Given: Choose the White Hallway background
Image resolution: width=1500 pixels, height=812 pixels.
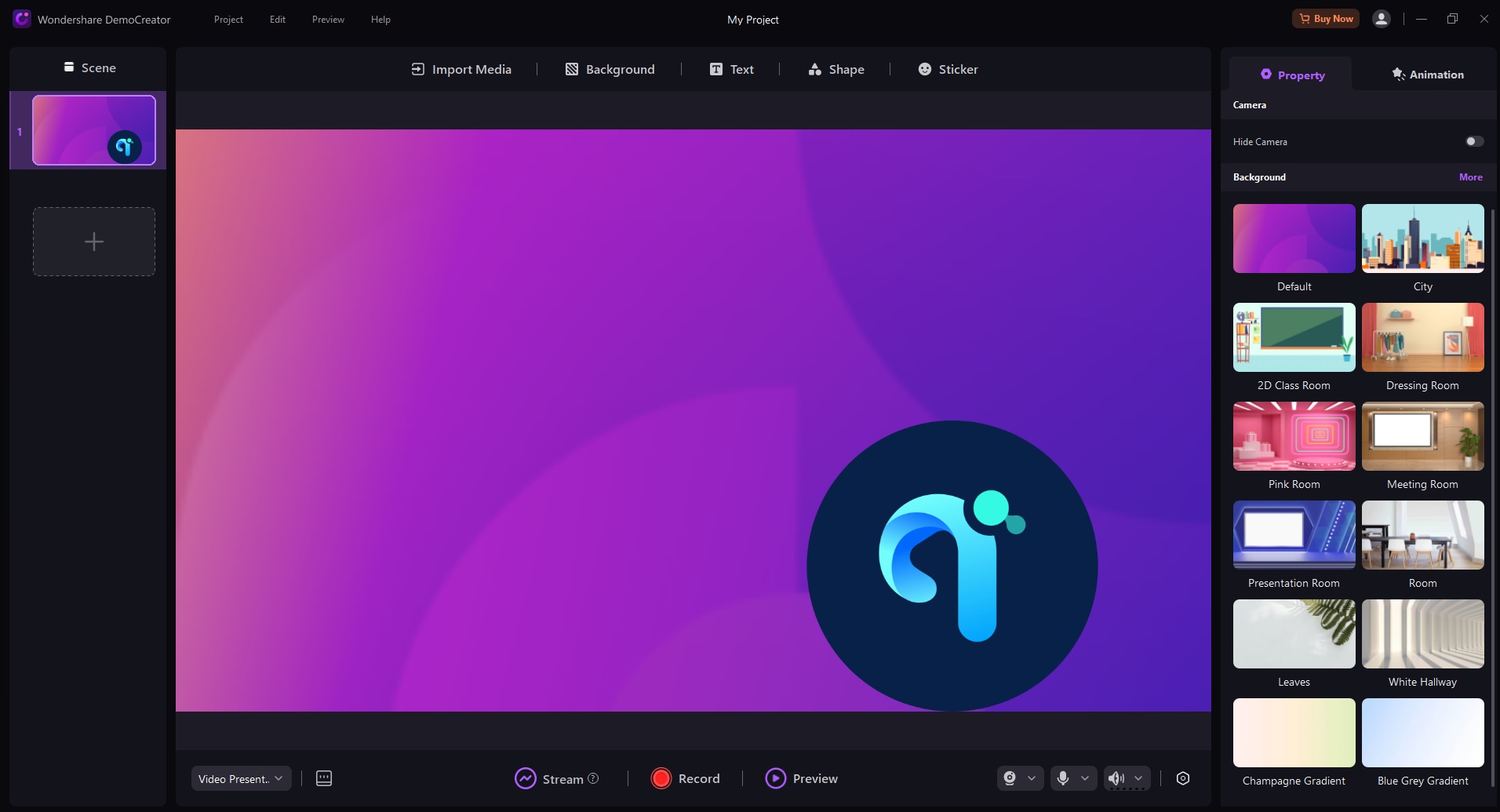Looking at the screenshot, I should [x=1423, y=634].
